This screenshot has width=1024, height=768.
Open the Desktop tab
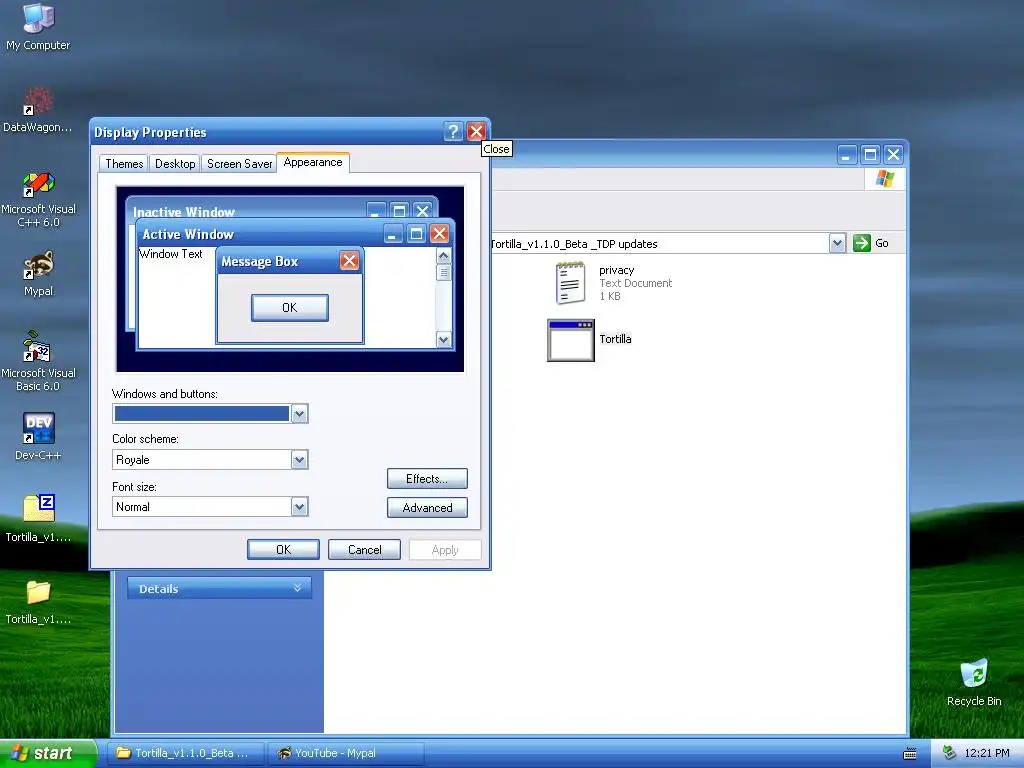(175, 163)
